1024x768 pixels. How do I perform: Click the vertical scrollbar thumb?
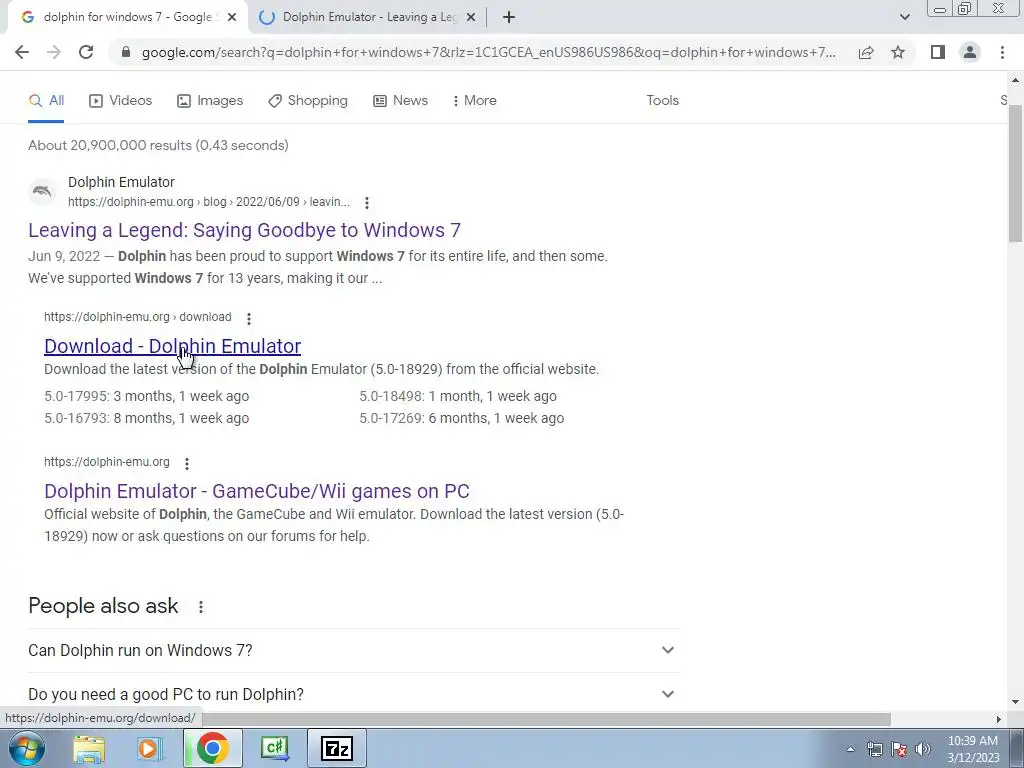[1015, 173]
